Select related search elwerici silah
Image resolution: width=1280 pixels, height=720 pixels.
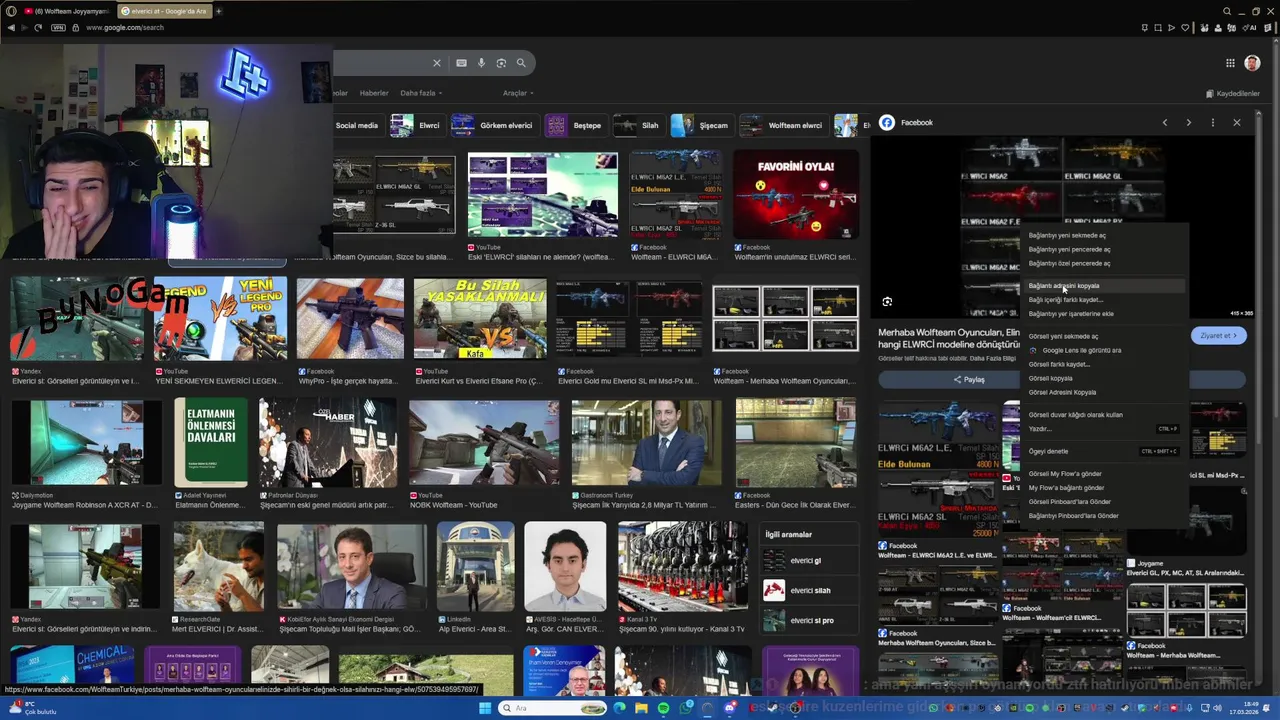coord(810,591)
